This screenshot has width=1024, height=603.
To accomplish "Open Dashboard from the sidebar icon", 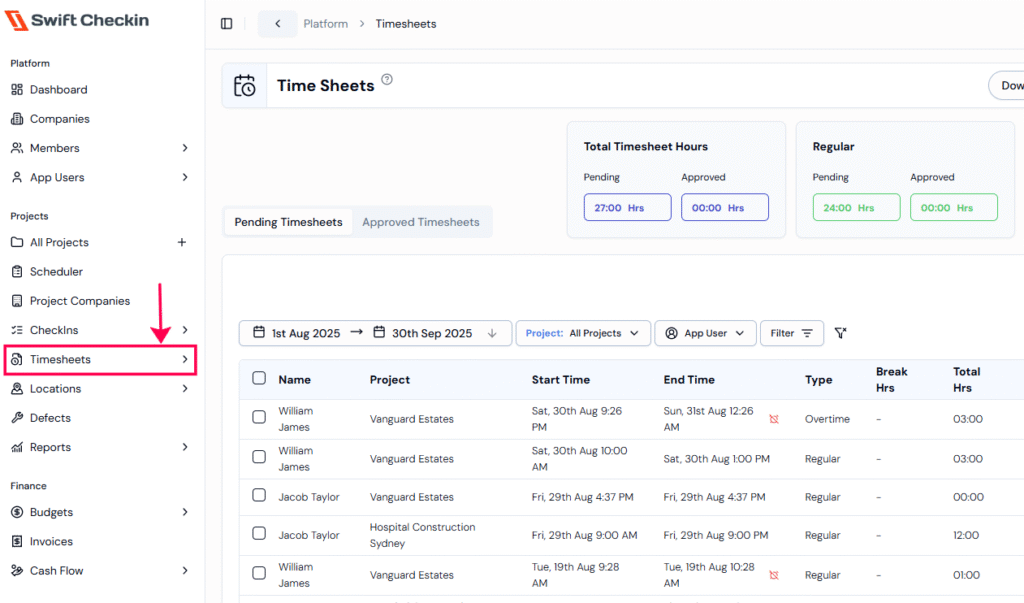I will 17,90.
